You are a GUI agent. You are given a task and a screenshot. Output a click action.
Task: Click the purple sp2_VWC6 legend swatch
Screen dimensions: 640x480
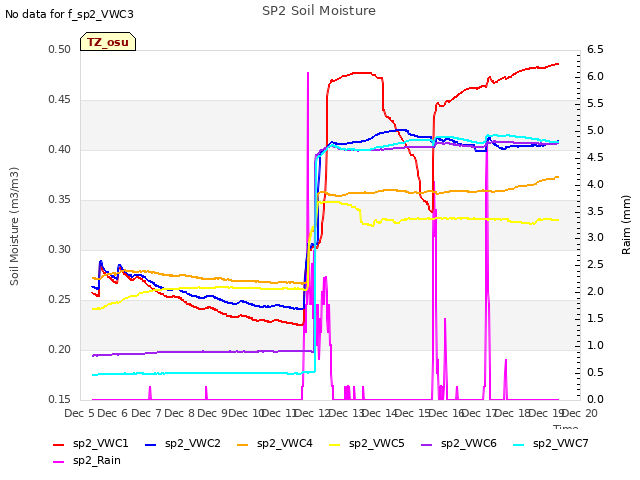[x=427, y=444]
